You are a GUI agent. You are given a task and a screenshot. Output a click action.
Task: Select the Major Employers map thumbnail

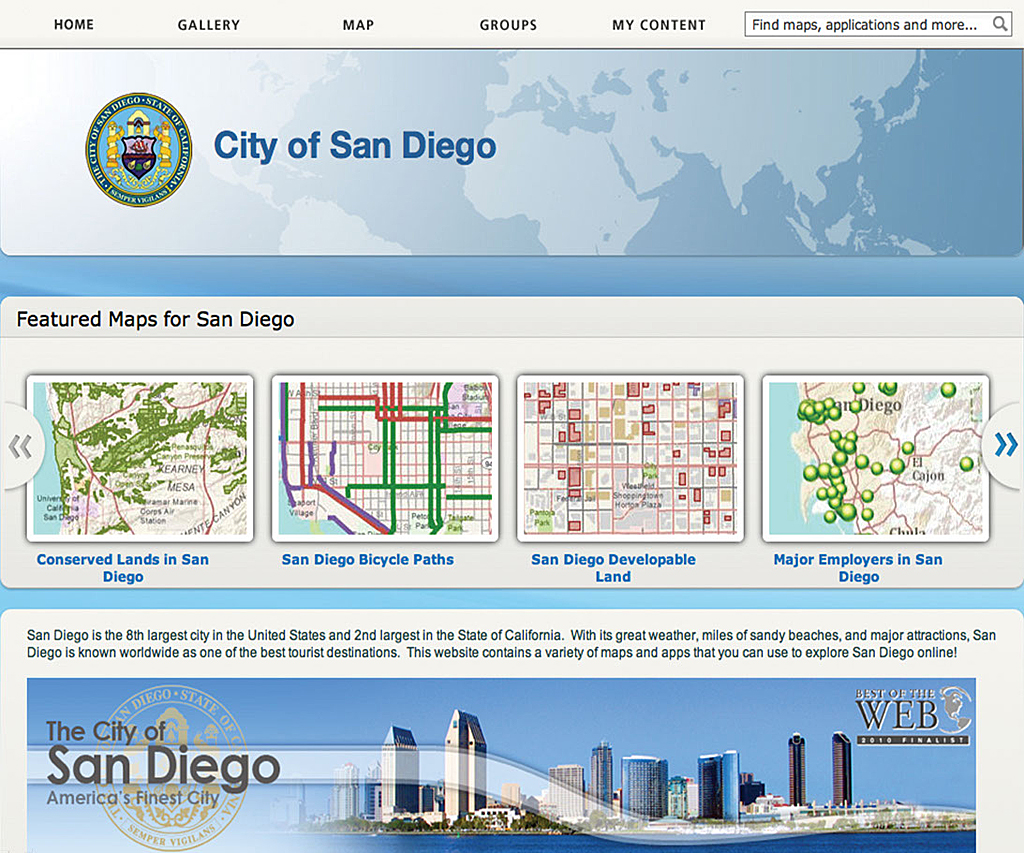pyautogui.click(x=876, y=459)
